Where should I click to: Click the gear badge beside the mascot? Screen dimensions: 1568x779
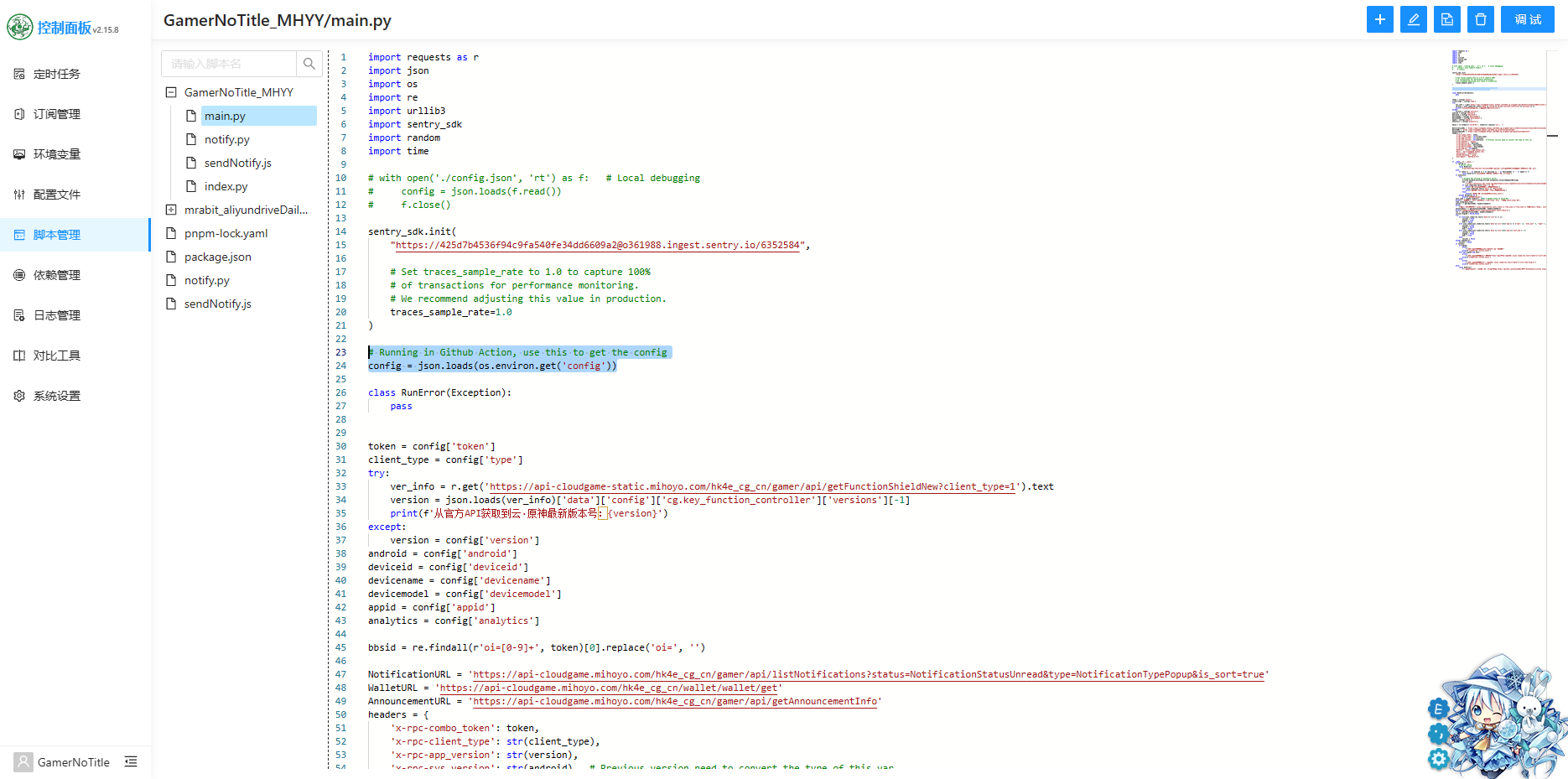[1439, 759]
